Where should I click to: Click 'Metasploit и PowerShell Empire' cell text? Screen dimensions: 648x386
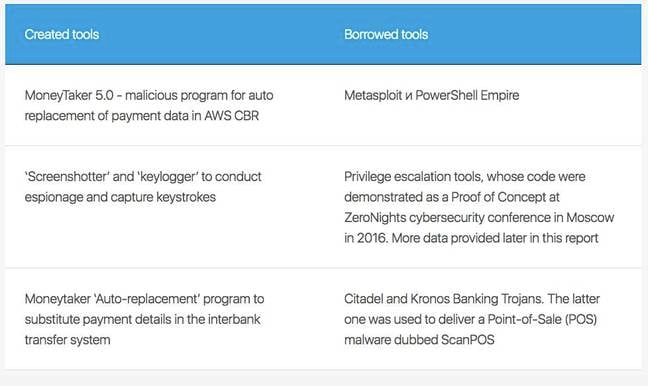(431, 95)
